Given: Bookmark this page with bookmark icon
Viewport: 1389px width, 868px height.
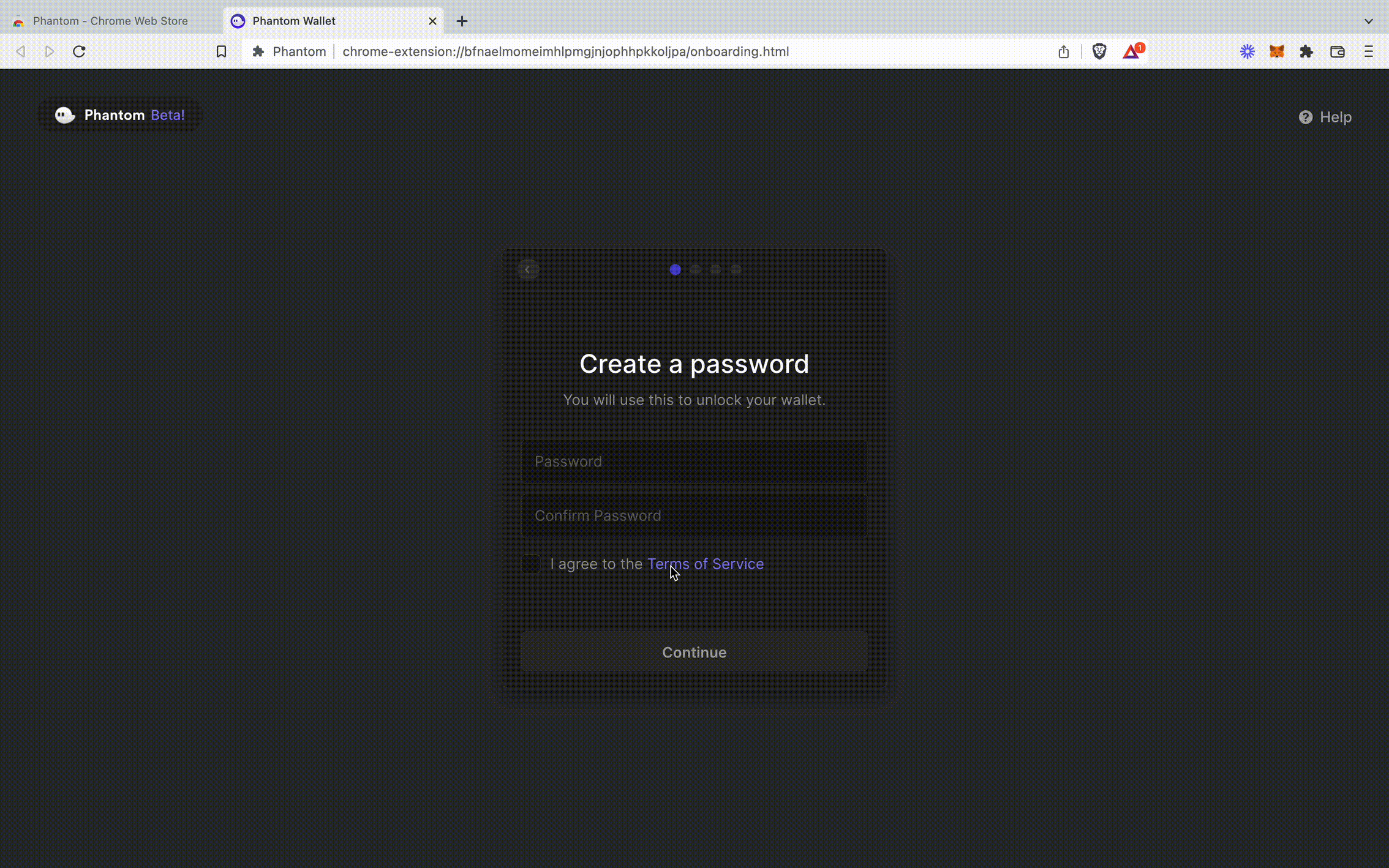Looking at the screenshot, I should tap(221, 52).
